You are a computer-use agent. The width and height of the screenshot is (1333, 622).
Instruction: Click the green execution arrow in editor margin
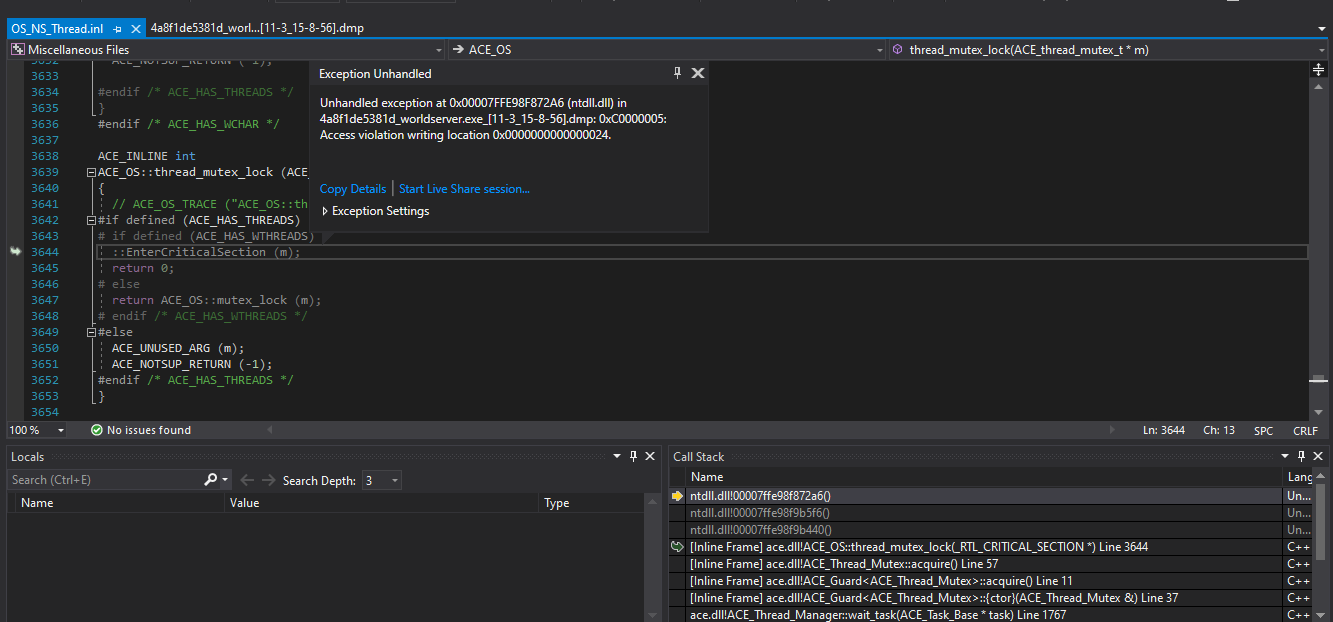click(x=15, y=252)
